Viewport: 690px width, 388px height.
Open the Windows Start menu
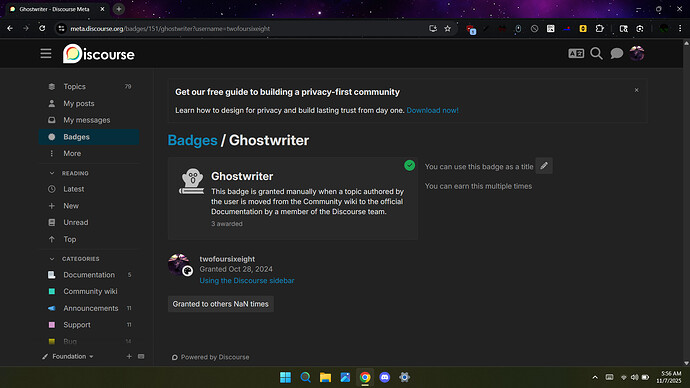click(x=285, y=377)
